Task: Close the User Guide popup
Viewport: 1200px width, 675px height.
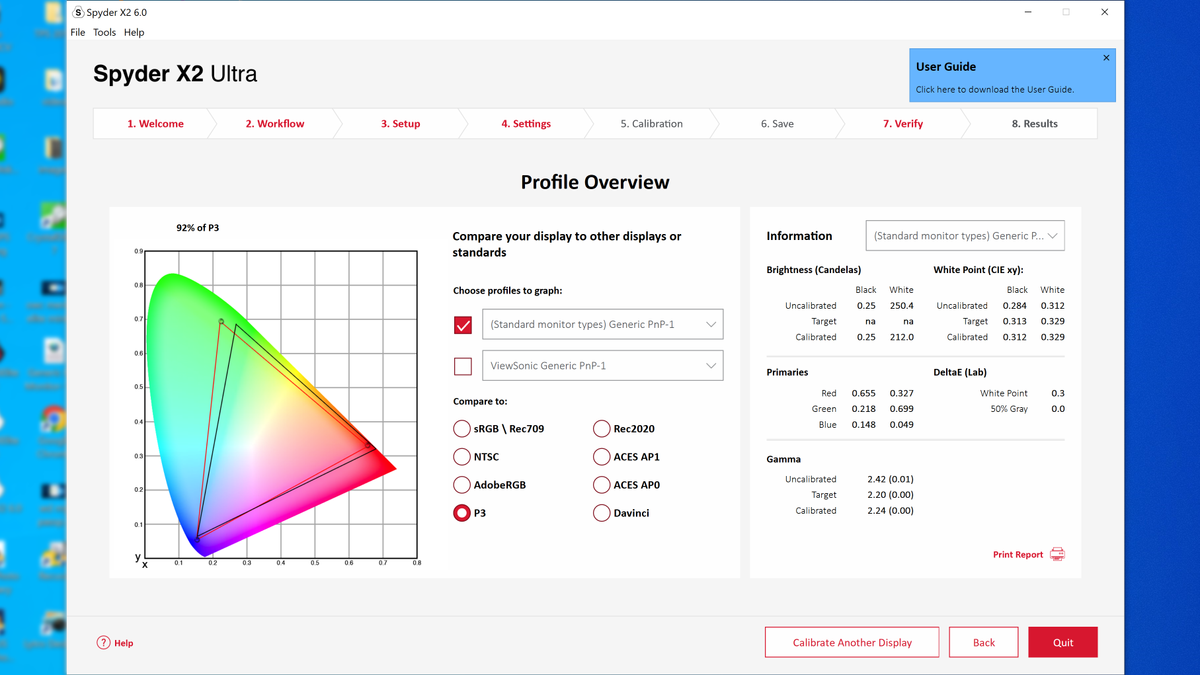Action: (1106, 58)
